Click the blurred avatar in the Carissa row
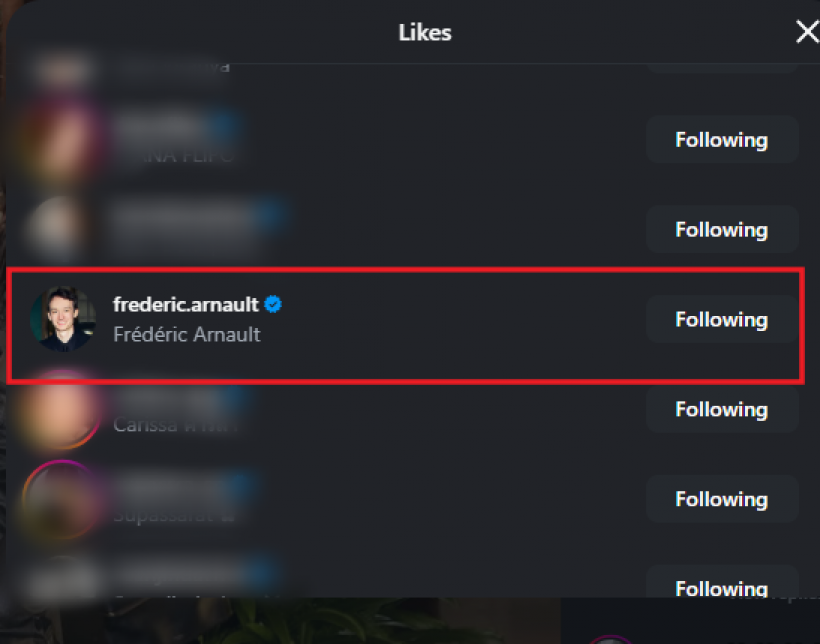The width and height of the screenshot is (820, 644). coord(61,410)
